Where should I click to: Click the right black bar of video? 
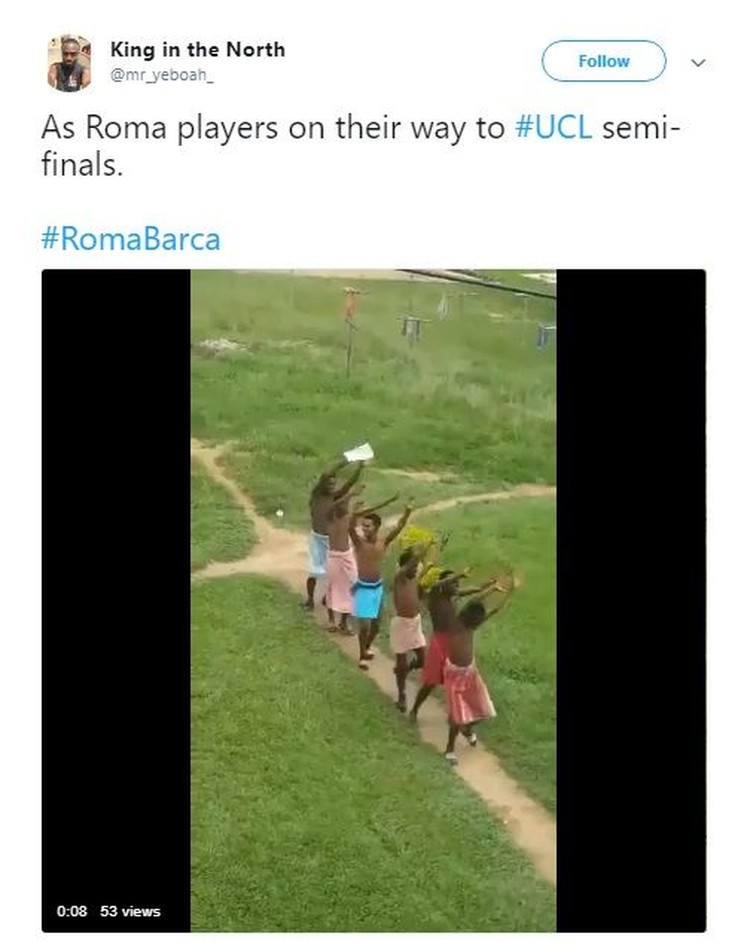click(631, 600)
